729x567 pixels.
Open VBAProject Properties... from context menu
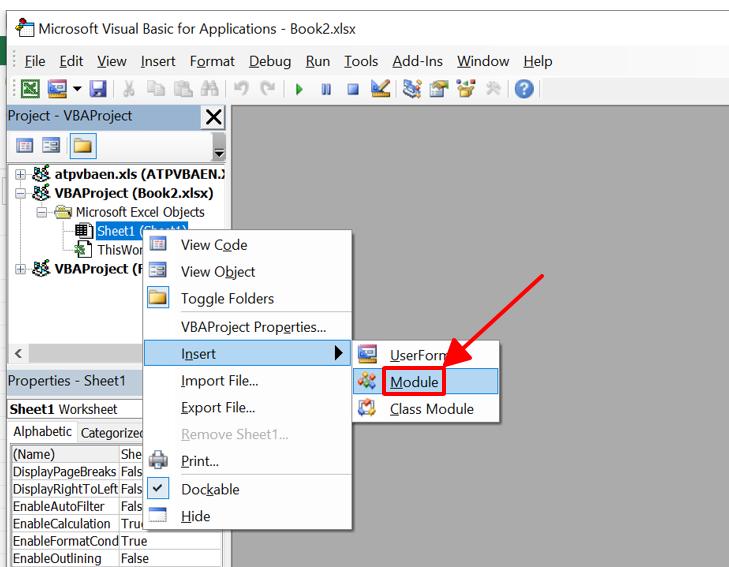247,327
